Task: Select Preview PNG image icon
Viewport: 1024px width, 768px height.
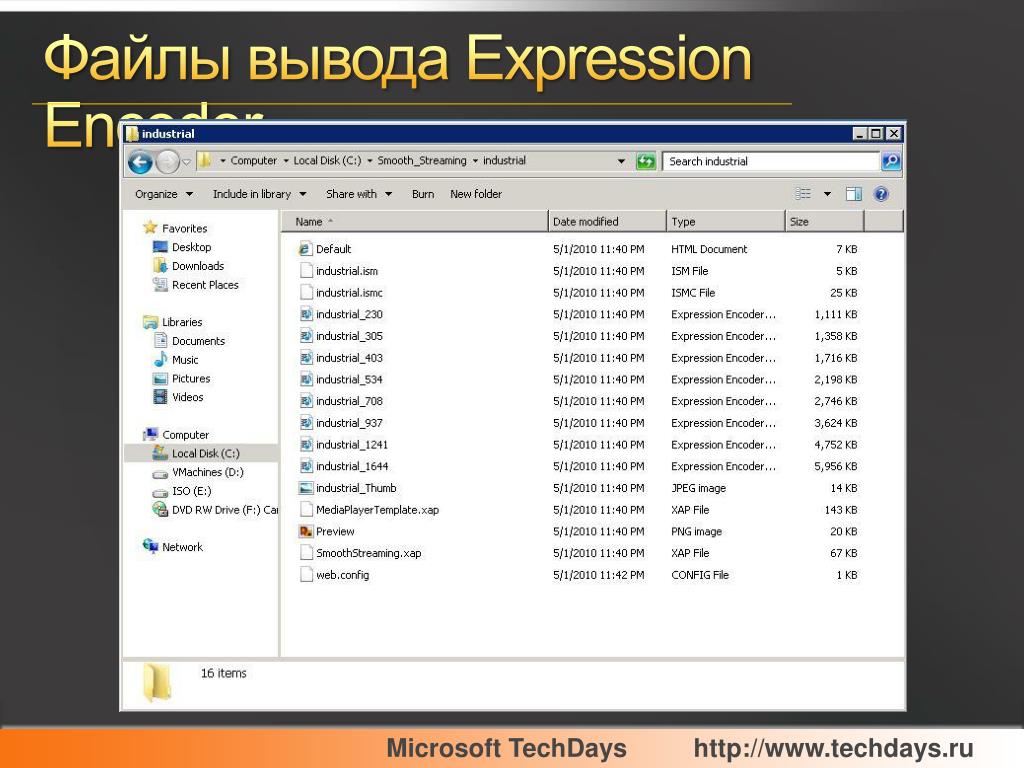Action: click(305, 531)
